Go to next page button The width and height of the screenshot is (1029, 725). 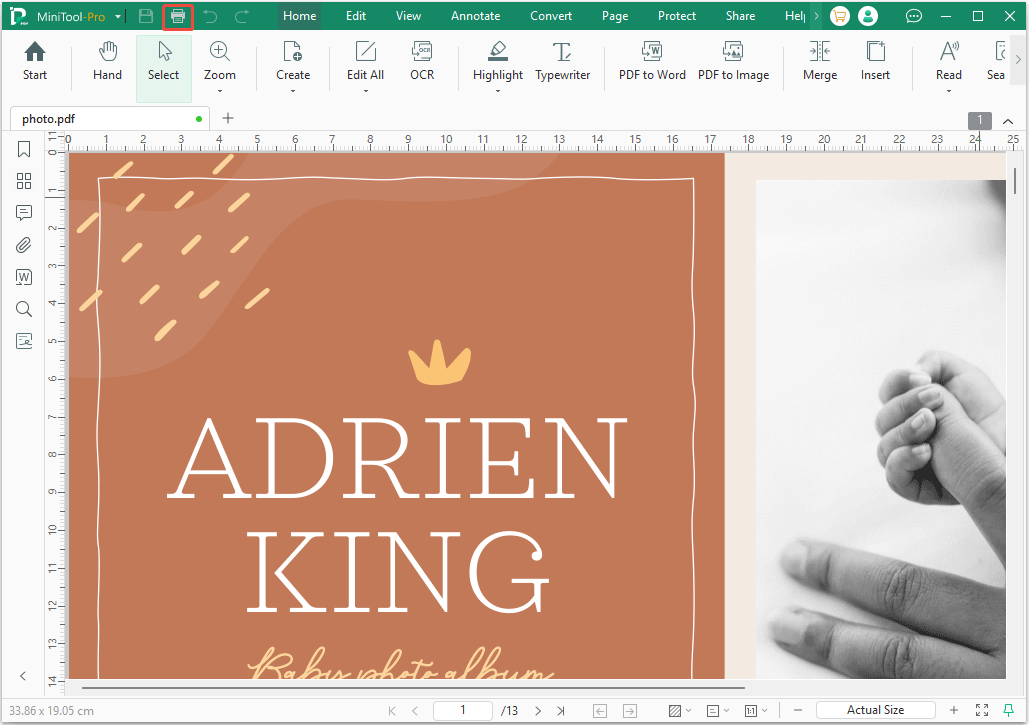(538, 711)
